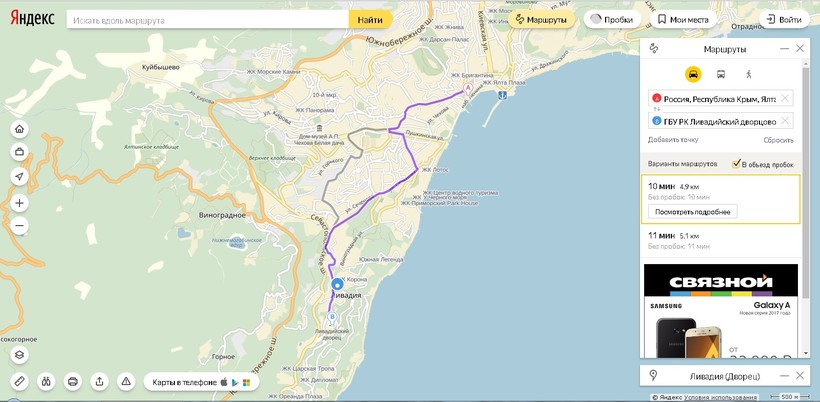The image size is (820, 402).
Task: Activate the ruler measurement tool
Action: pos(19,381)
